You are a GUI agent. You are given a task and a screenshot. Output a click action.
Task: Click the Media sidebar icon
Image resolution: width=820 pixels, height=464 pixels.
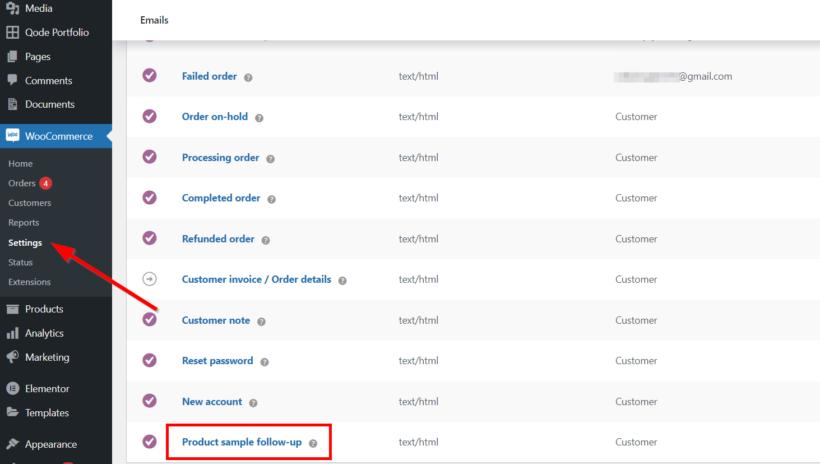[13, 8]
